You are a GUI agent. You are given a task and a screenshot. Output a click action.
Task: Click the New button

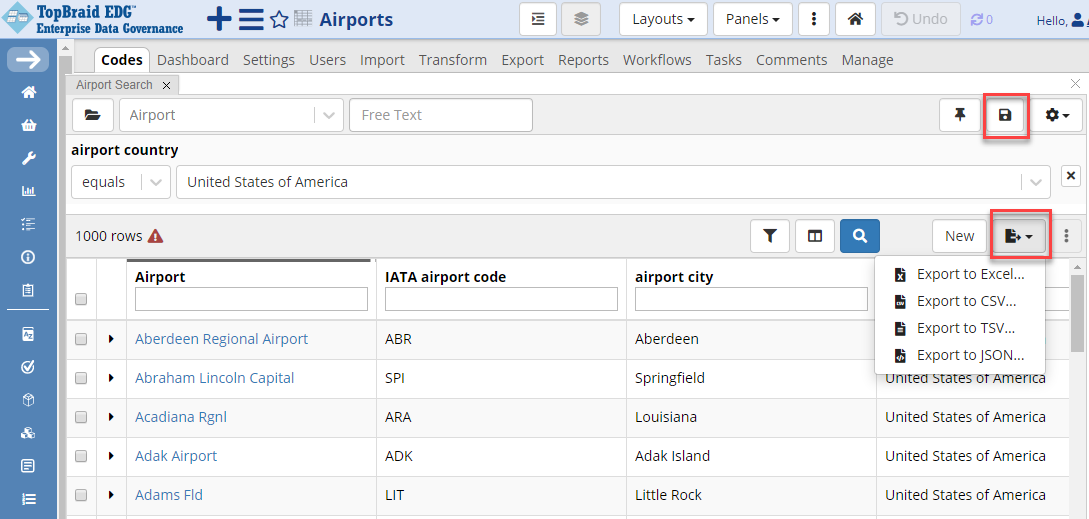click(x=959, y=236)
